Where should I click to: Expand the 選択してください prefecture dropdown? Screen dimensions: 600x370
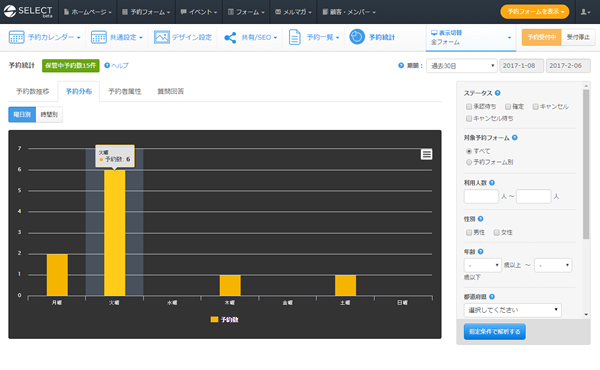(512, 310)
